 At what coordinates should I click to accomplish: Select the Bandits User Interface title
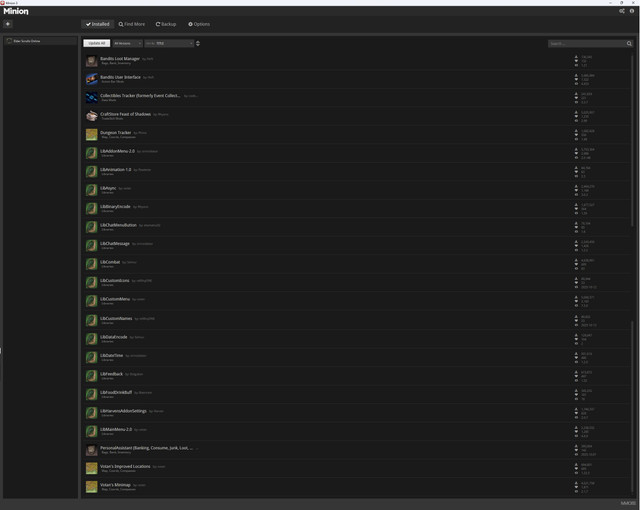pos(120,77)
